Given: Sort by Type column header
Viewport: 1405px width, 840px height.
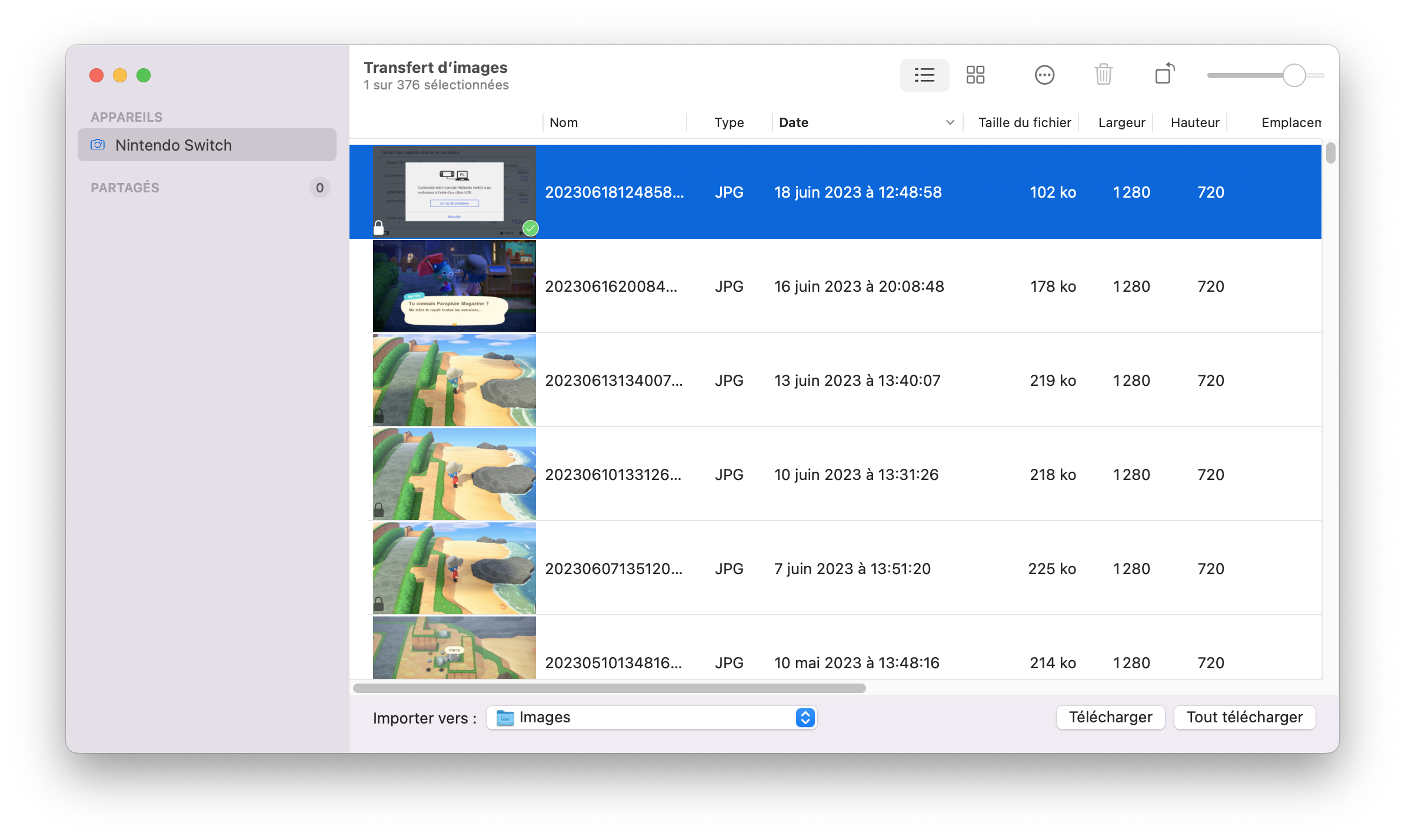Looking at the screenshot, I should [729, 122].
